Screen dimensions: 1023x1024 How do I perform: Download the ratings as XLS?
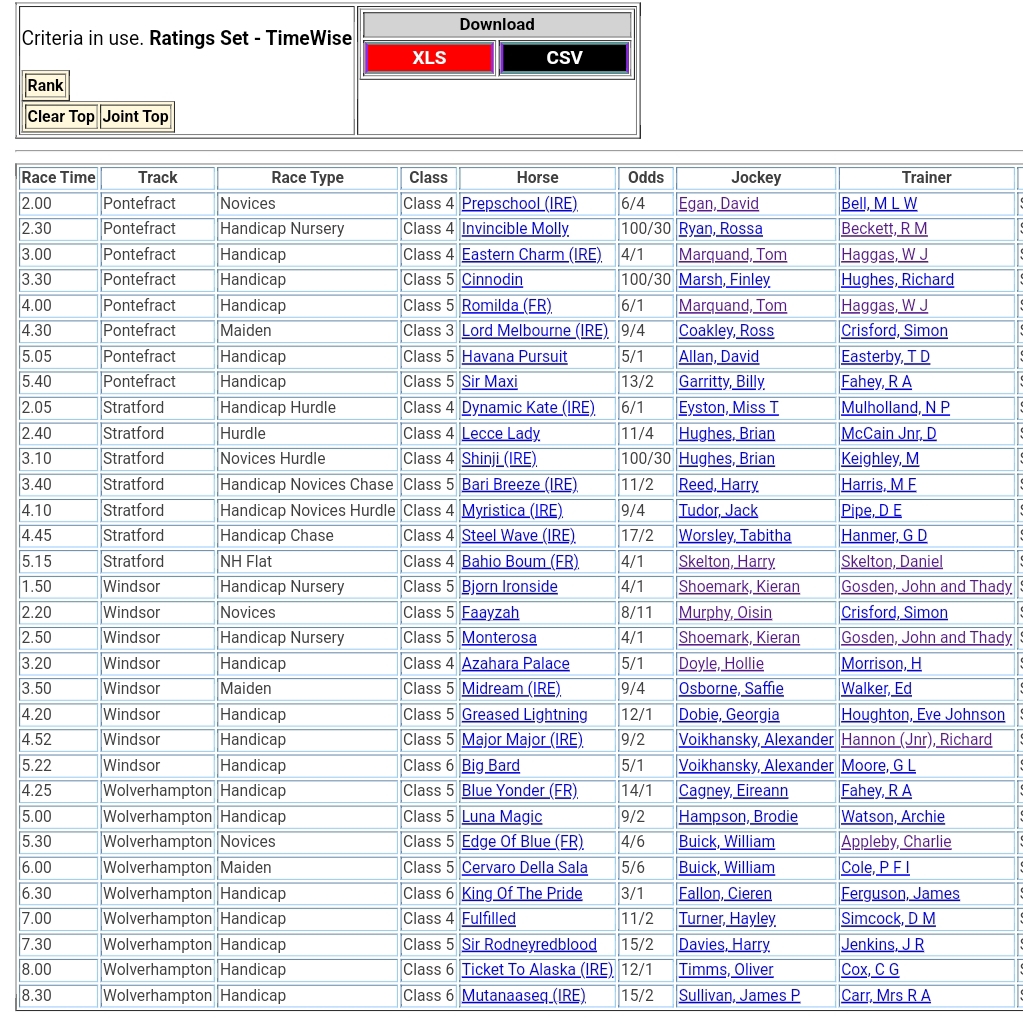[429, 58]
